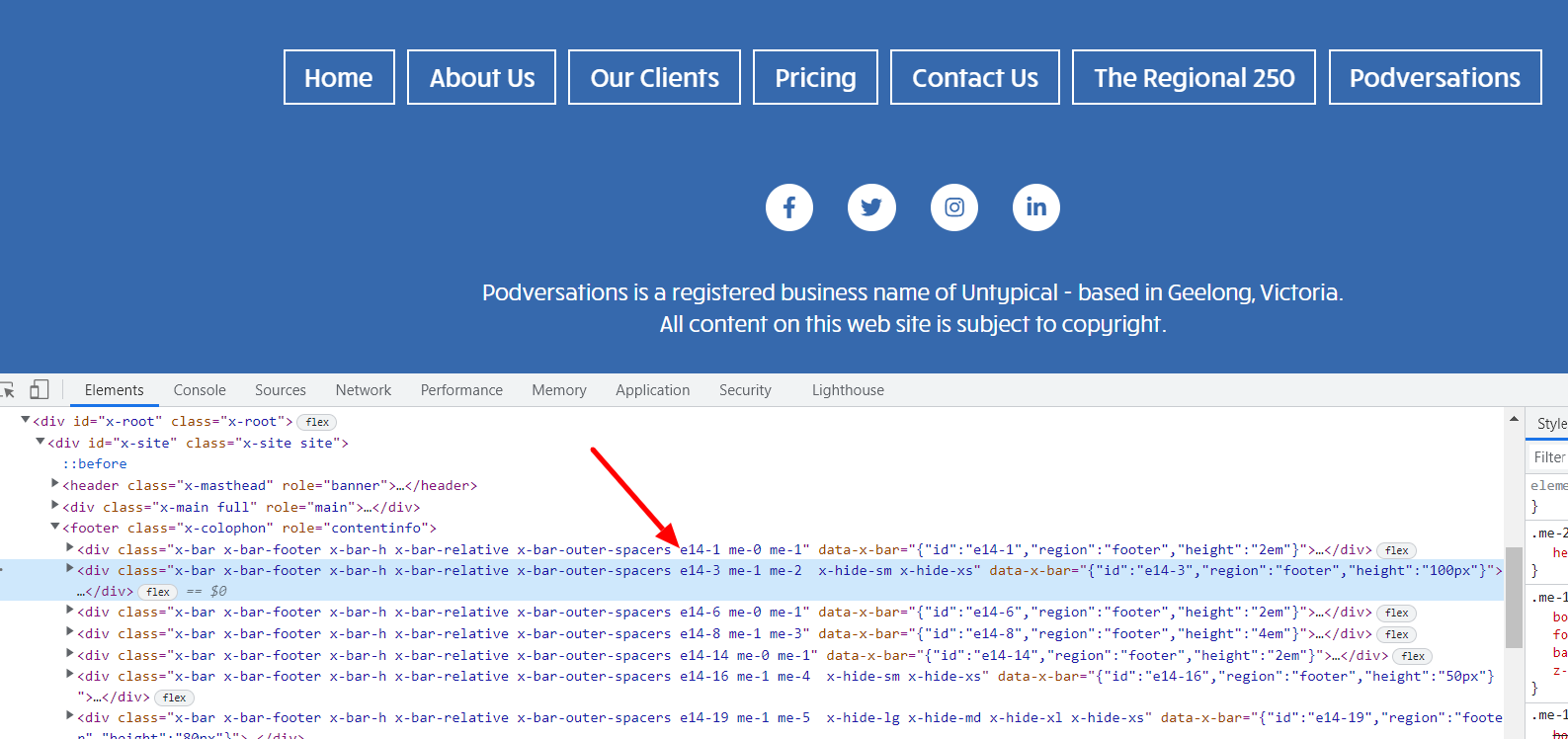Image resolution: width=1568 pixels, height=739 pixels.
Task: Open the LinkedIn social icon
Action: click(1036, 207)
